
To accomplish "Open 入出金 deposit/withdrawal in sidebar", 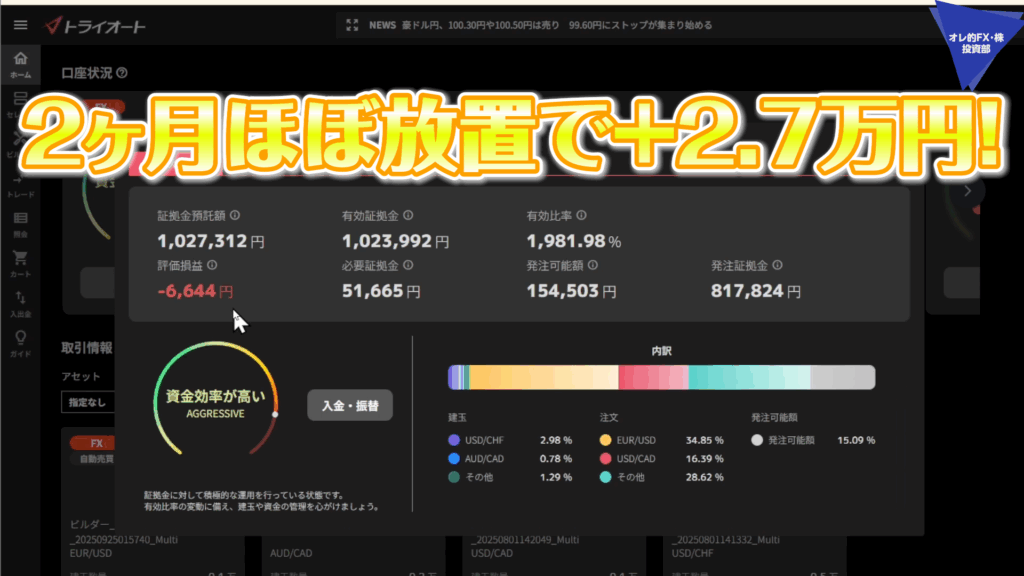I will tap(20, 302).
